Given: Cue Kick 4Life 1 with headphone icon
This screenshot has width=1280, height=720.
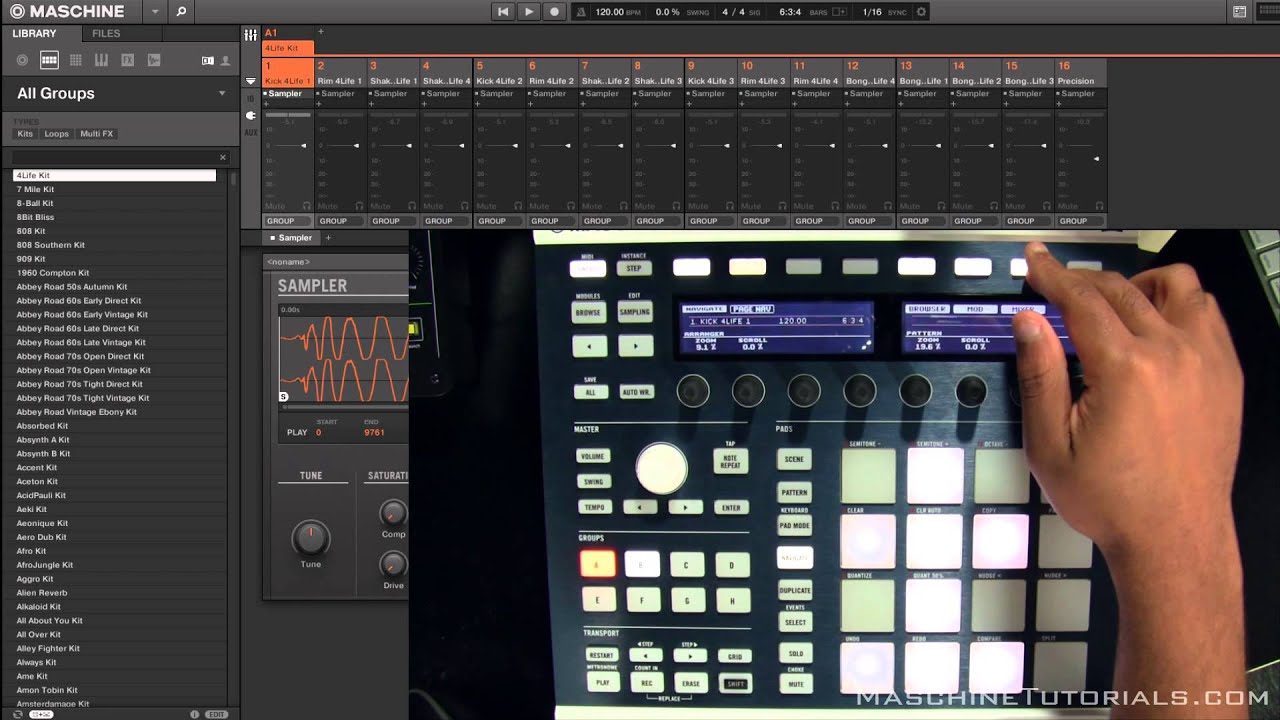Looking at the screenshot, I should tap(306, 206).
